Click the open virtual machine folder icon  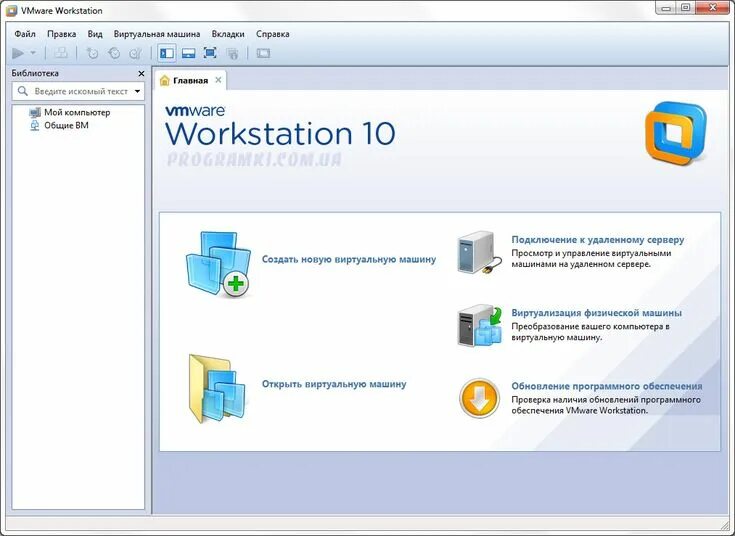[217, 389]
